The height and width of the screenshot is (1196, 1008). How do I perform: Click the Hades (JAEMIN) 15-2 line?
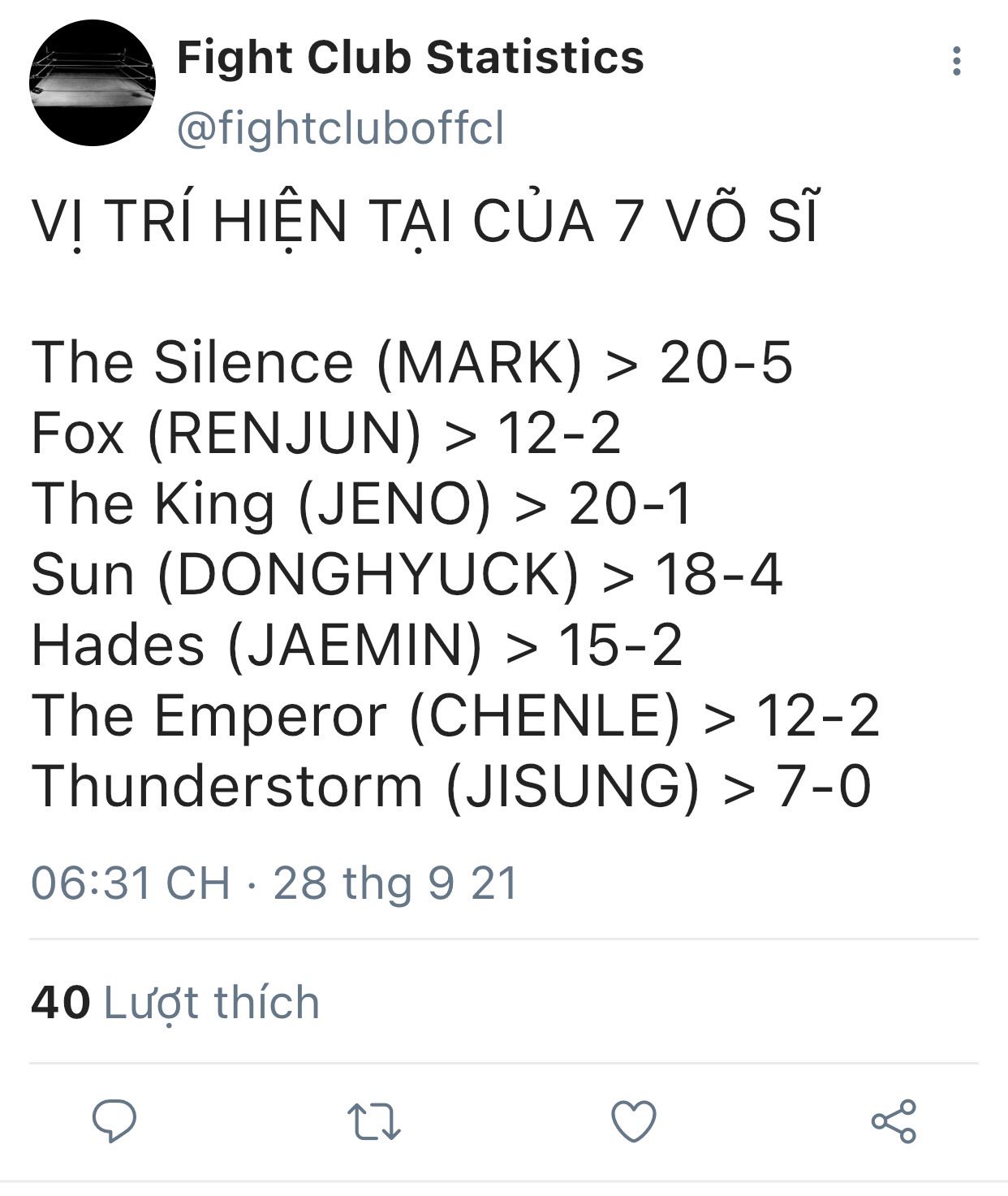click(356, 645)
